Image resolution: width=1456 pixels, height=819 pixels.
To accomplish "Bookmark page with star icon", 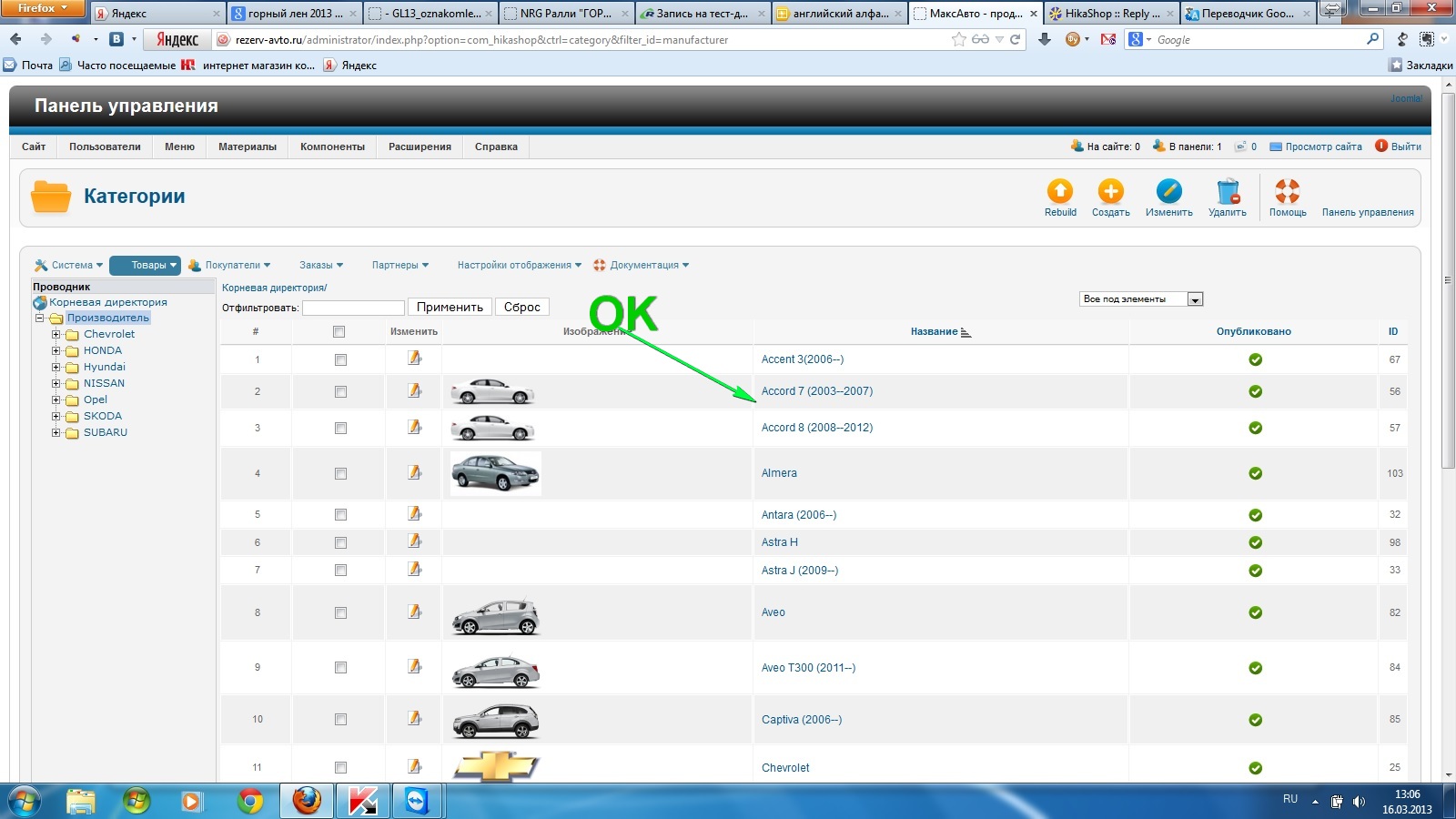I will 958,39.
